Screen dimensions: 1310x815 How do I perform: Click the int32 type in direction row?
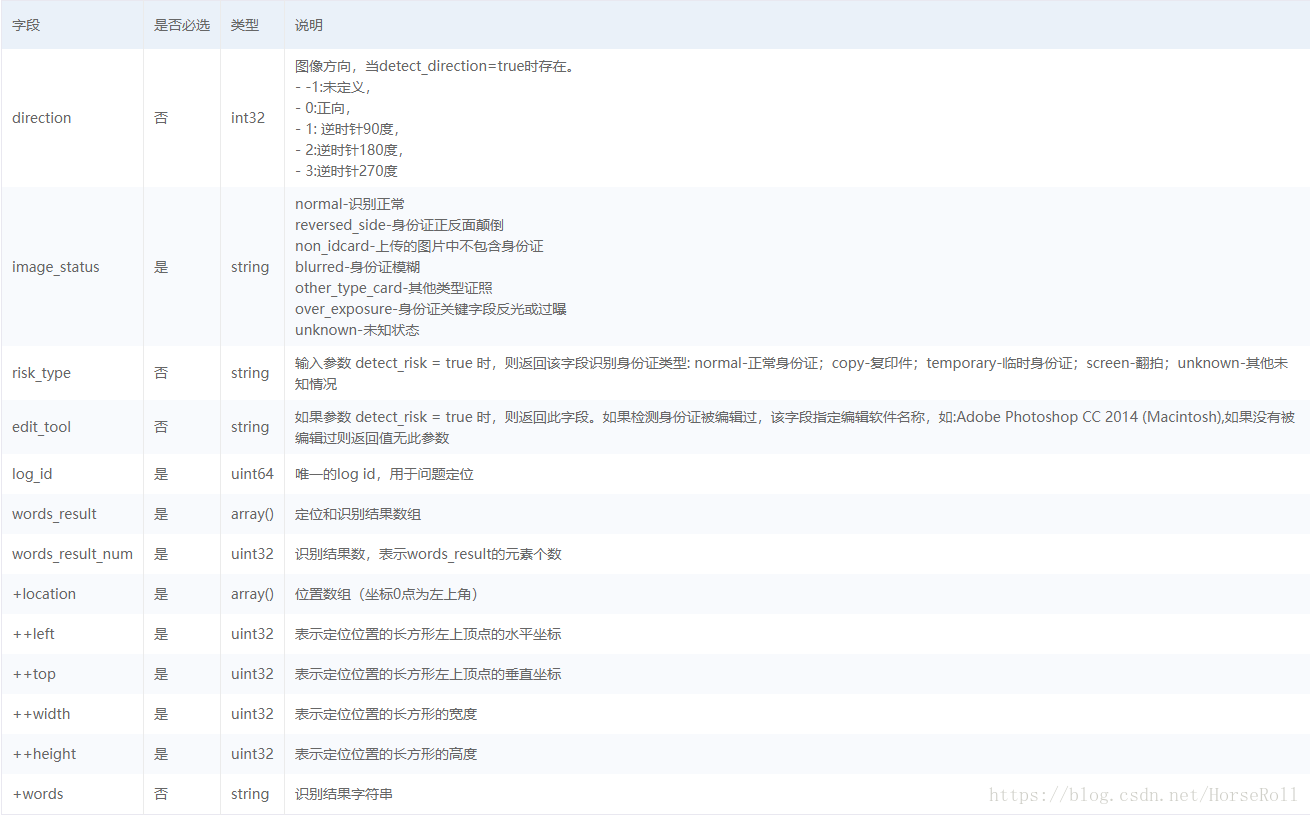[248, 118]
